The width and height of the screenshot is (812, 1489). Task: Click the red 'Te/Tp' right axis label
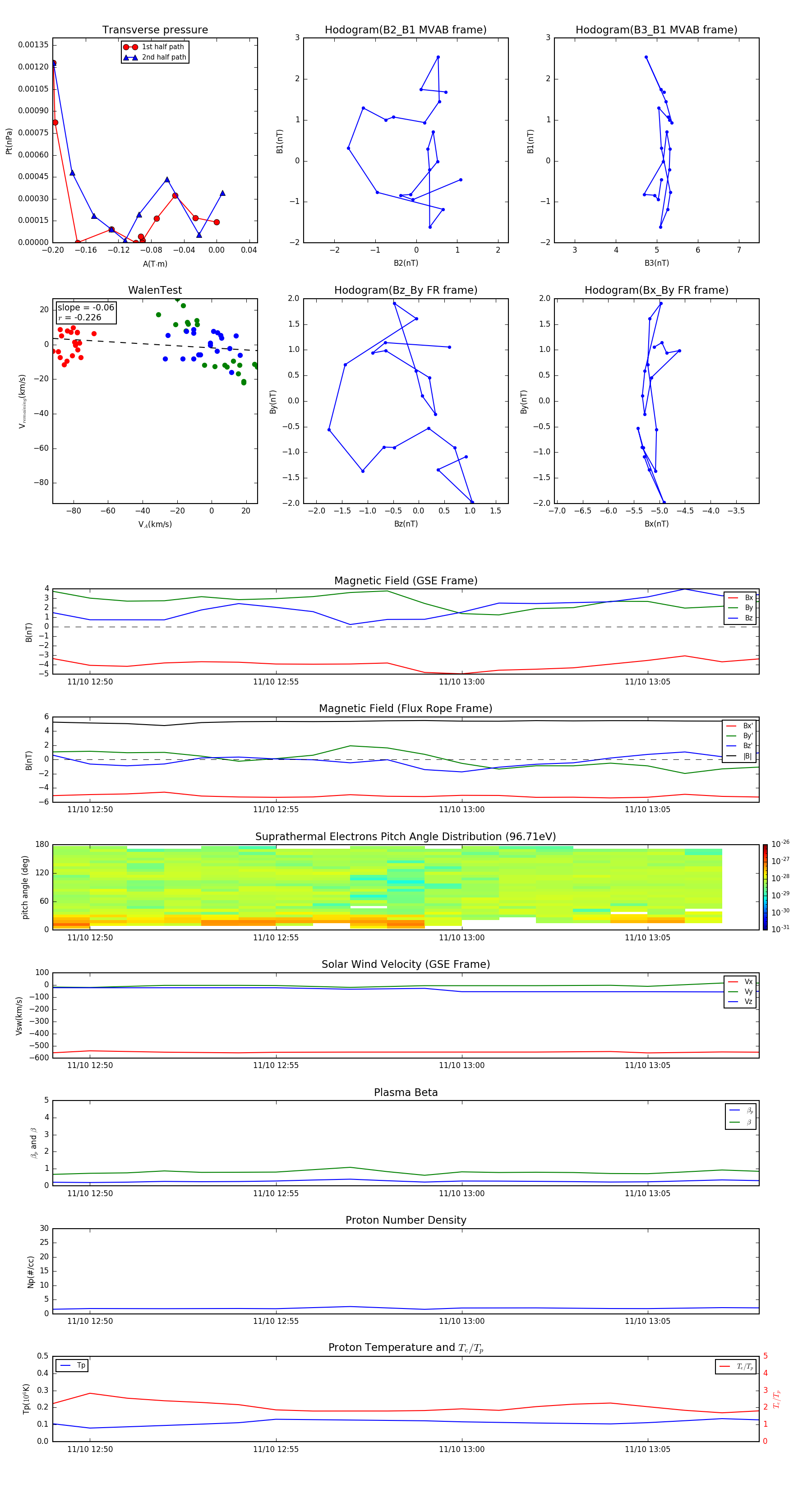coord(777,1399)
